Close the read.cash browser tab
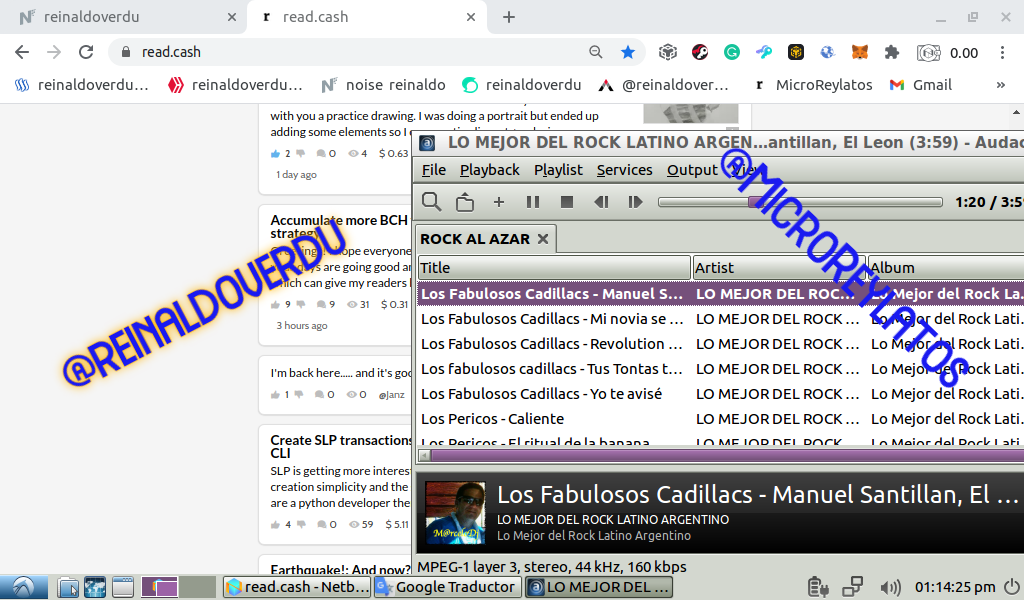 click(471, 17)
